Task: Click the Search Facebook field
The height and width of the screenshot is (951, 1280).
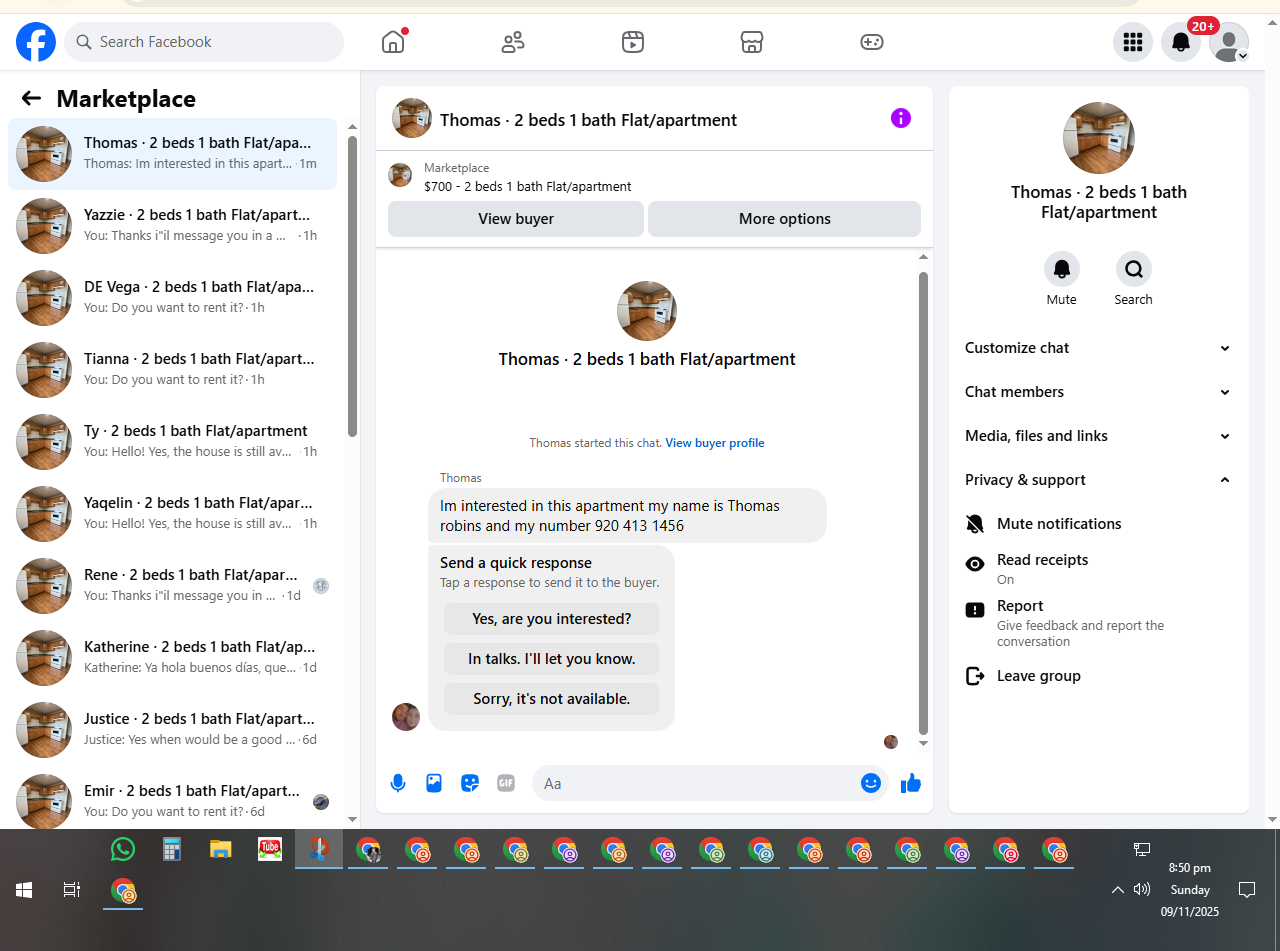Action: [x=204, y=42]
